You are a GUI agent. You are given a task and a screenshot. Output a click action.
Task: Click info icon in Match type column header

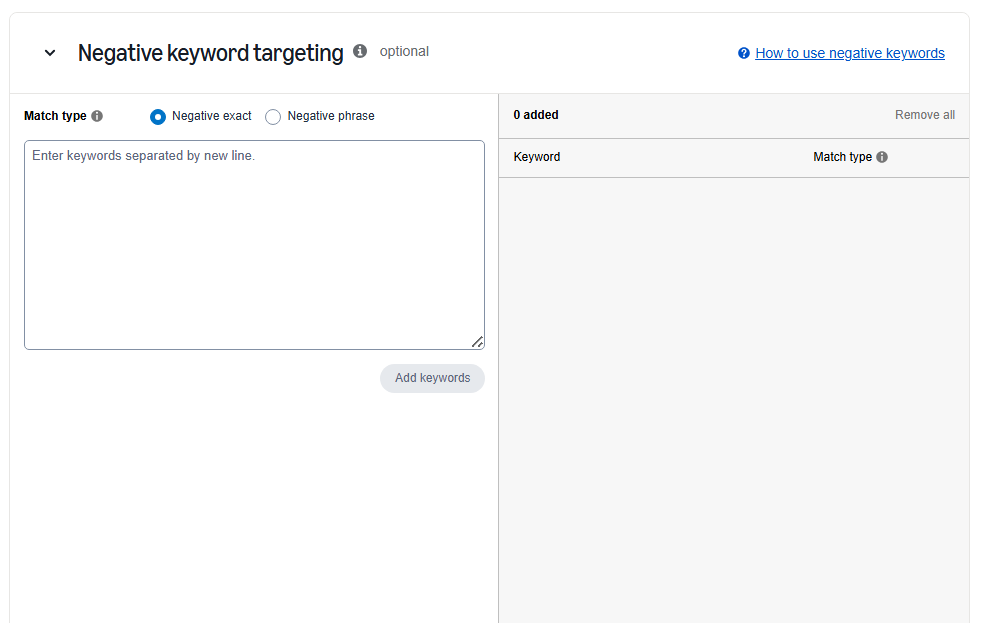tap(882, 157)
